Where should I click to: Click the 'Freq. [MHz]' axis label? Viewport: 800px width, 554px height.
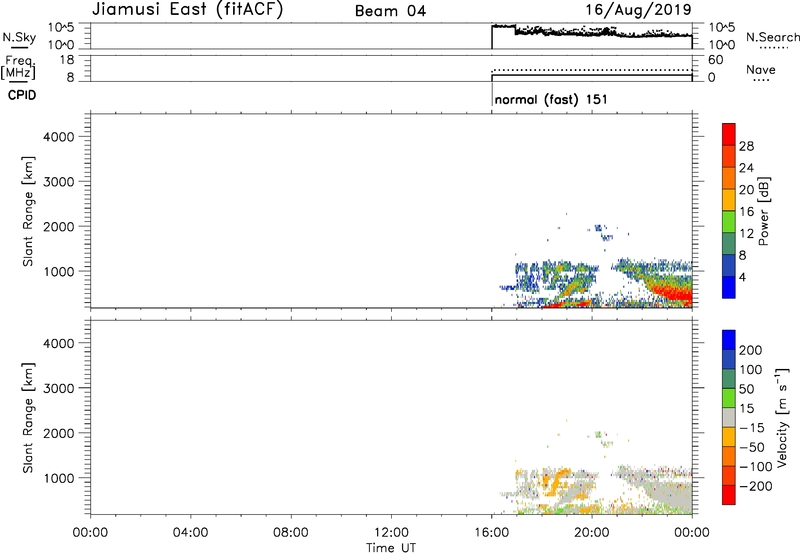(19, 67)
